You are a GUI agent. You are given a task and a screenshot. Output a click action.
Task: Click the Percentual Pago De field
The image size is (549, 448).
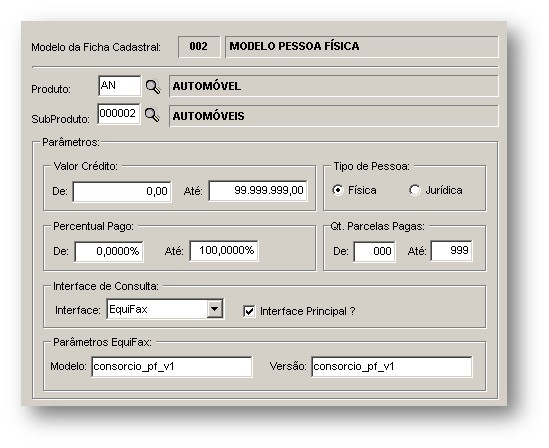[109, 251]
